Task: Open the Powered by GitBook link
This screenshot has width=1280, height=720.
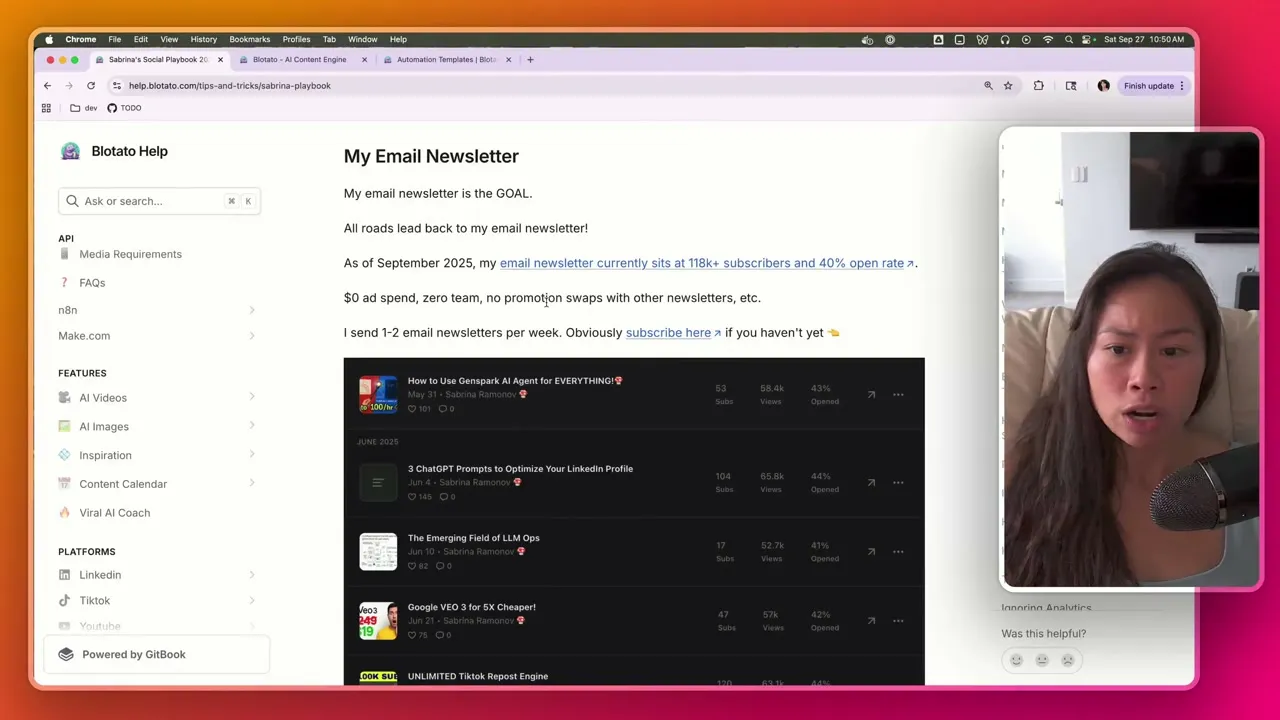Action: click(156, 654)
